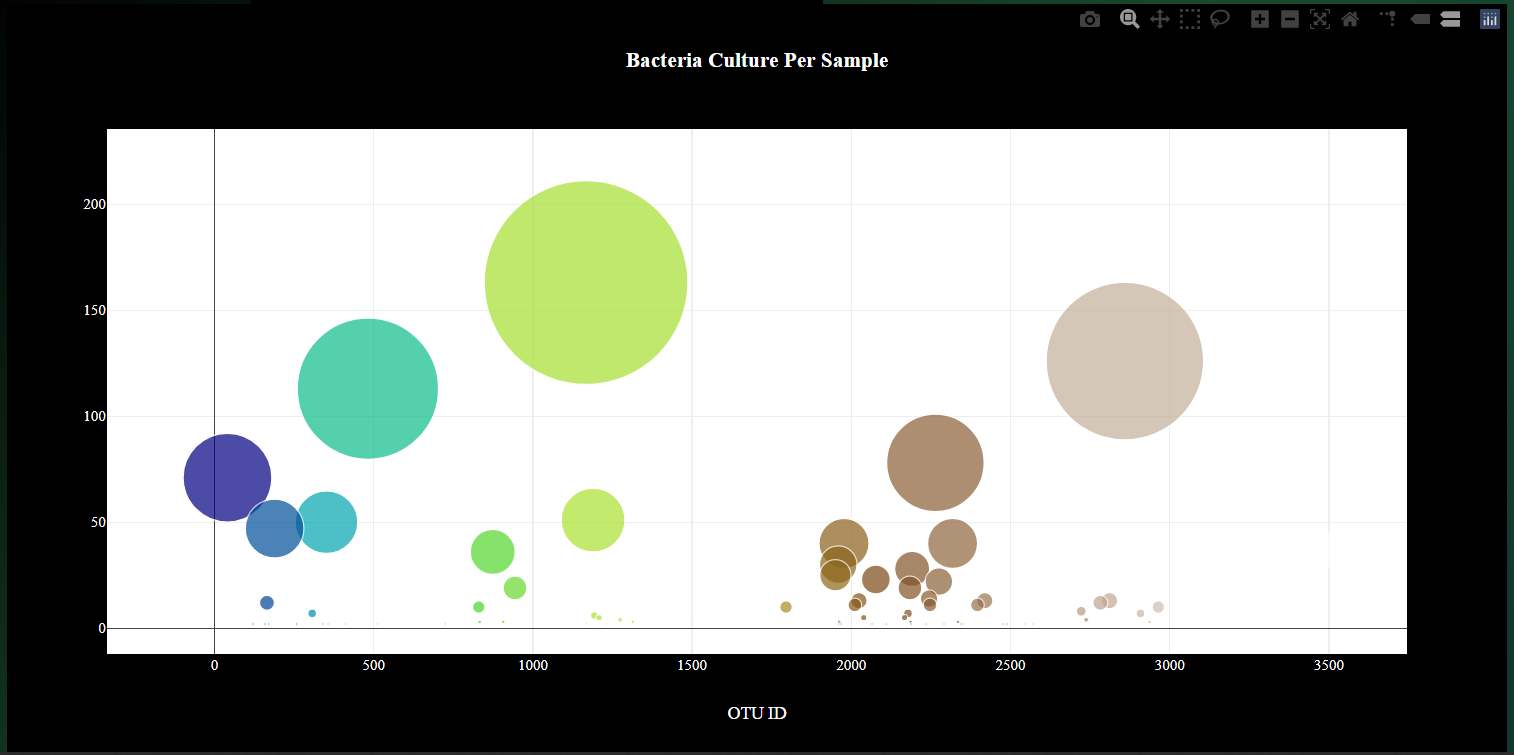
Task: Select the large brown bubble
Action: coord(935,462)
